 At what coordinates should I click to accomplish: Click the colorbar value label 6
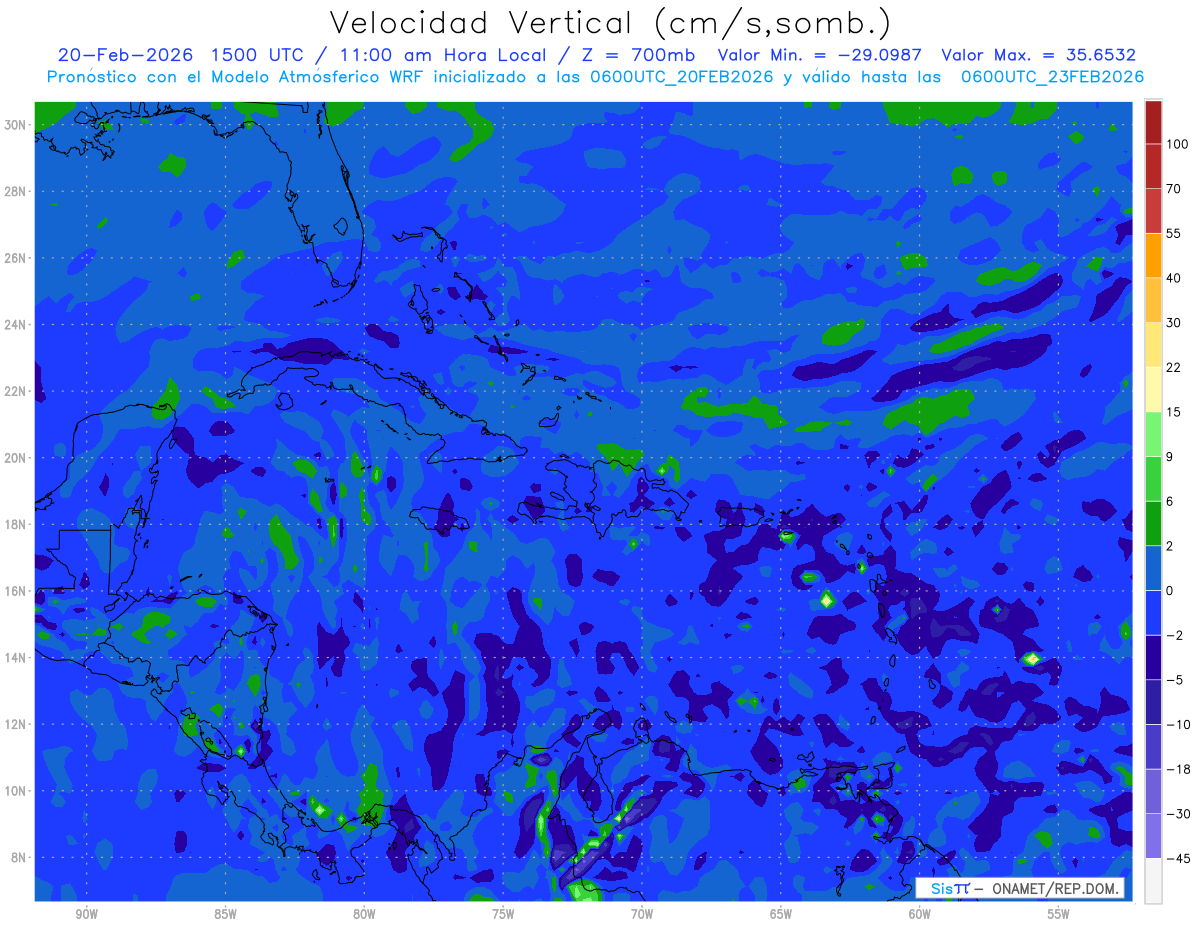coord(1171,501)
